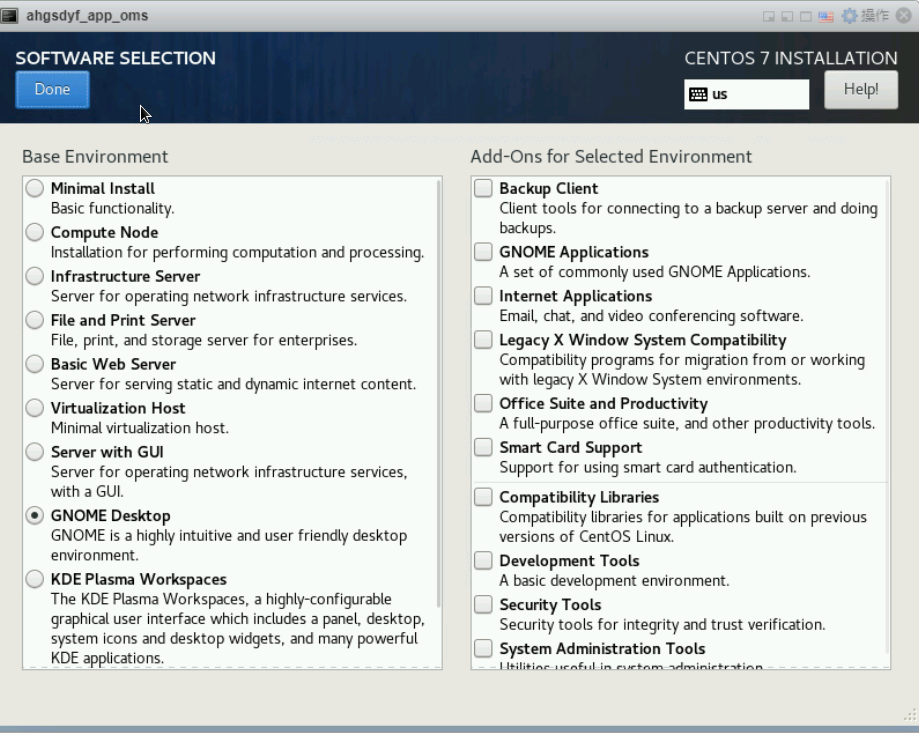Click 'Support for using smart card authentication.' text
This screenshot has width=919, height=733.
click(x=648, y=468)
